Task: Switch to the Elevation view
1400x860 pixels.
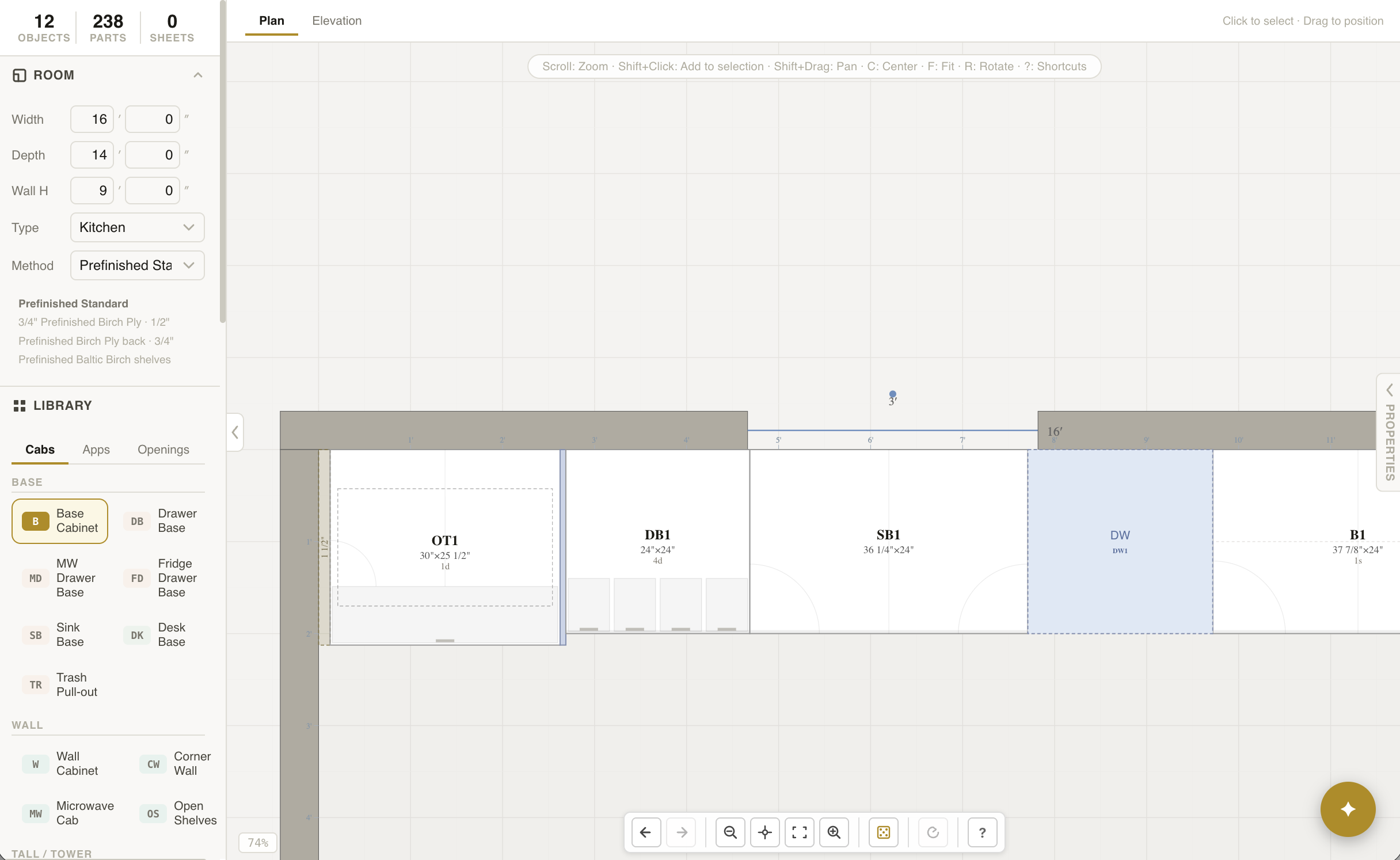Action: (x=337, y=20)
